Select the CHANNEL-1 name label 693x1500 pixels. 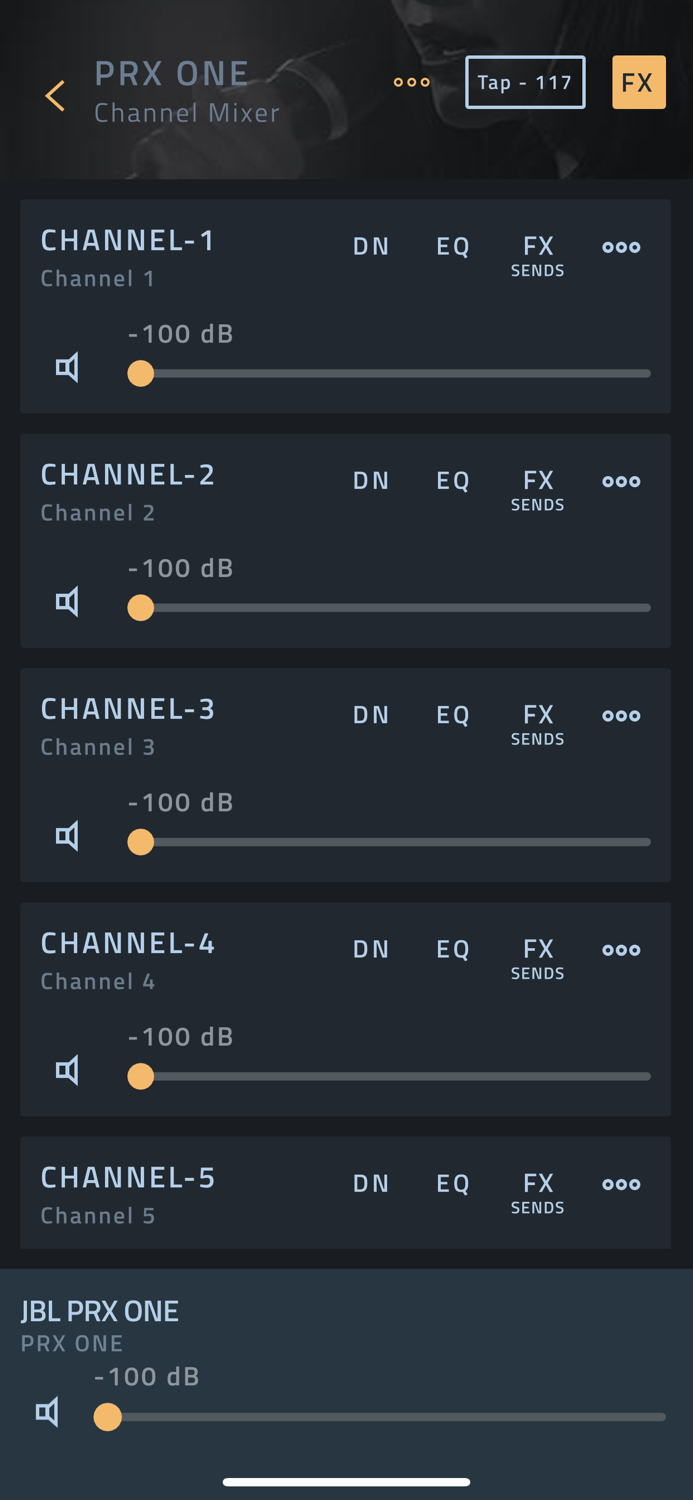click(x=127, y=240)
